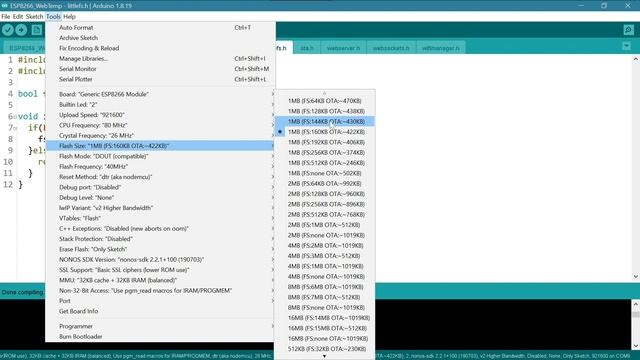Open the tab options dropdown arrow
Viewport: 640px width, 360px height.
coord(627,46)
